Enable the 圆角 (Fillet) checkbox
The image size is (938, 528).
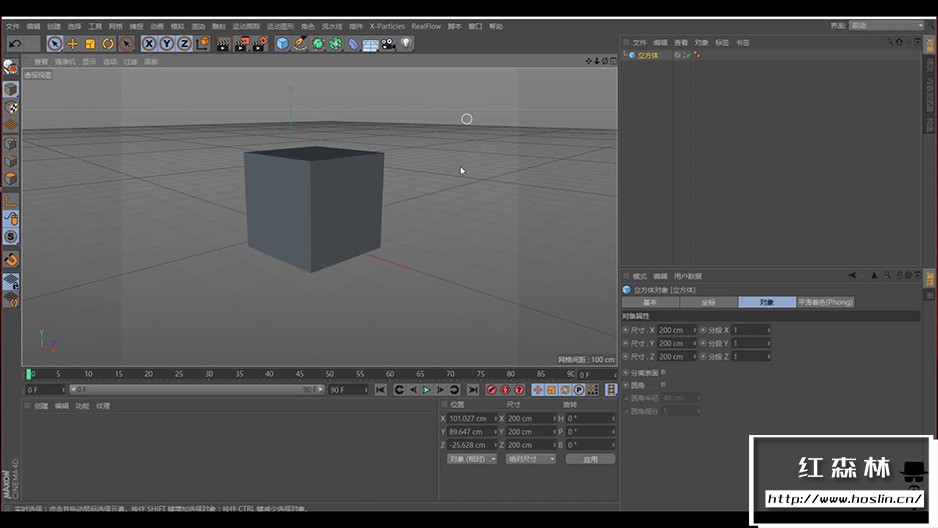coord(661,385)
